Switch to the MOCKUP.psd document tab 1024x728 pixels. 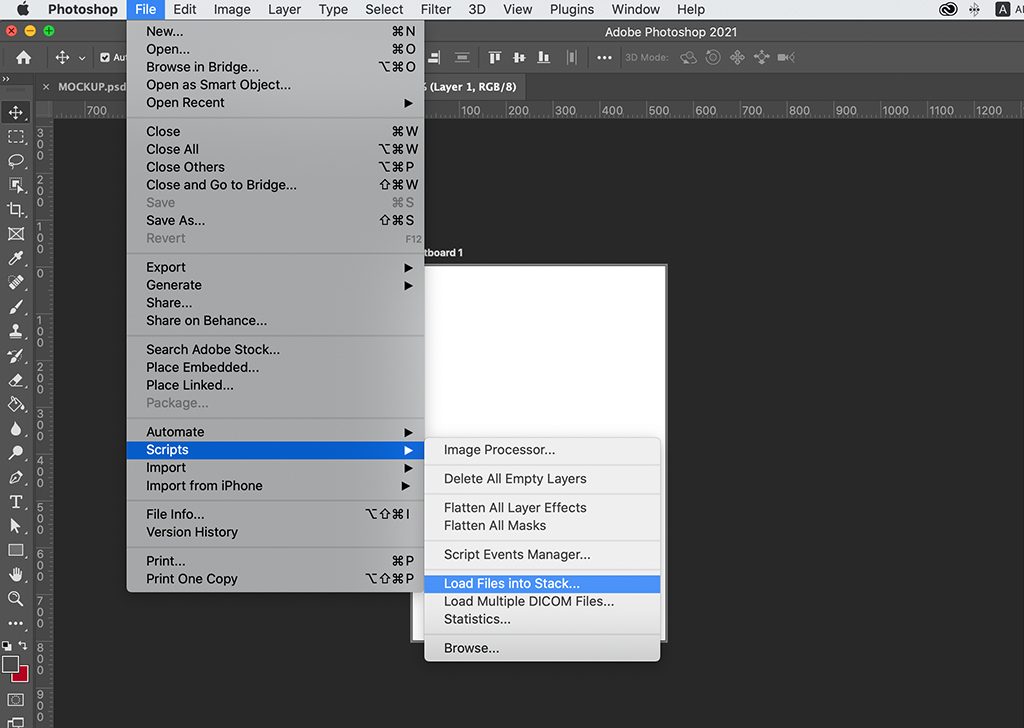pos(90,87)
